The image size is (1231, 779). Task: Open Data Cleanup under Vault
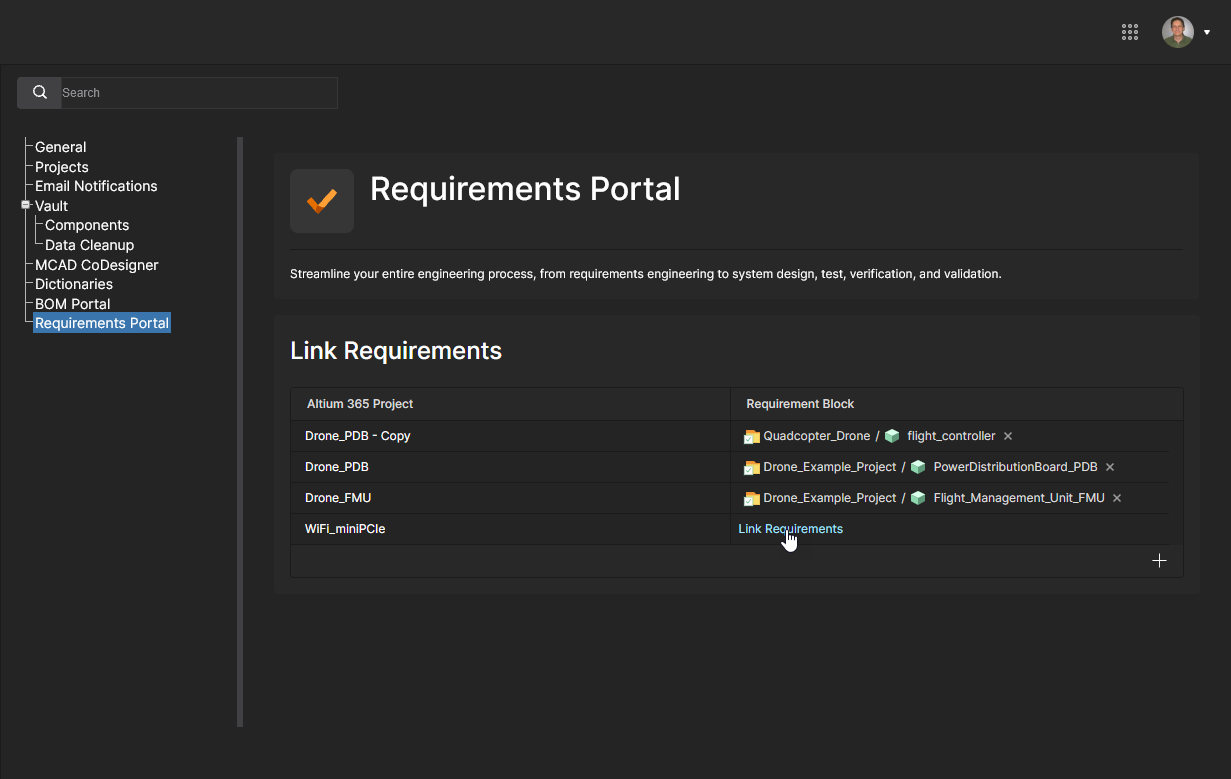click(x=90, y=245)
